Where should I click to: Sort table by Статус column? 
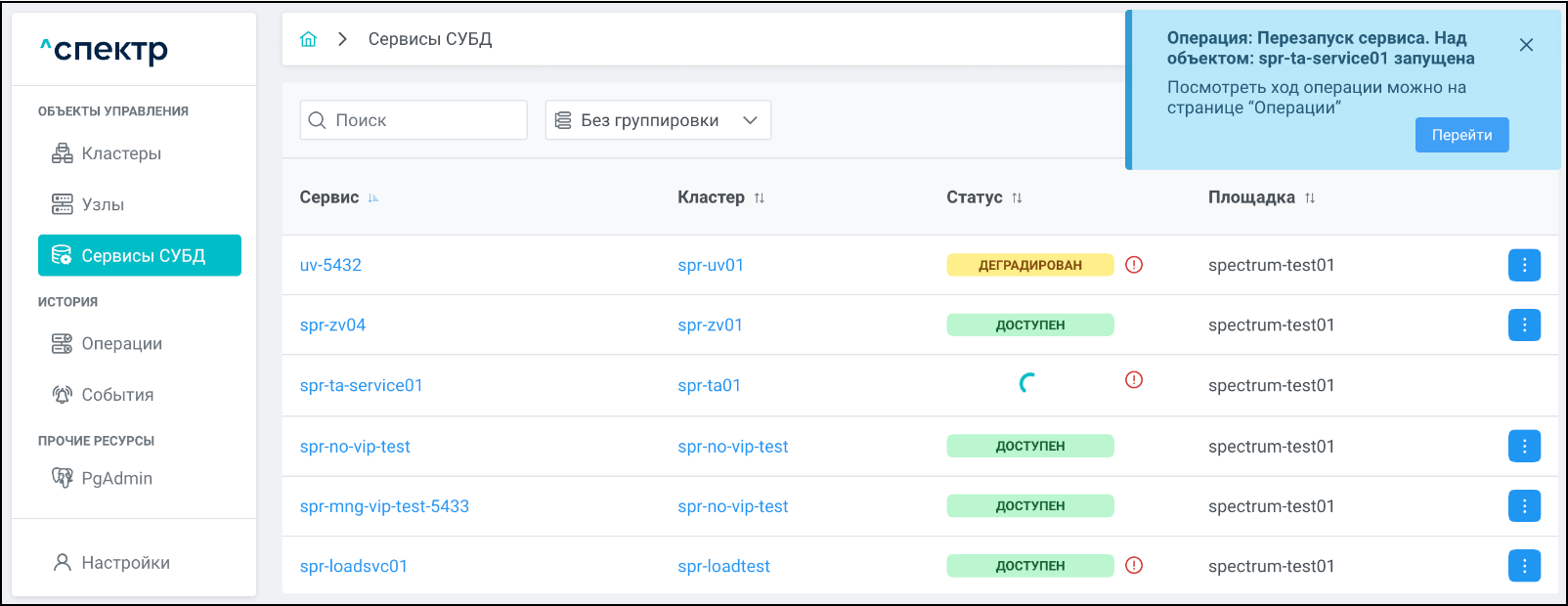(x=1017, y=198)
